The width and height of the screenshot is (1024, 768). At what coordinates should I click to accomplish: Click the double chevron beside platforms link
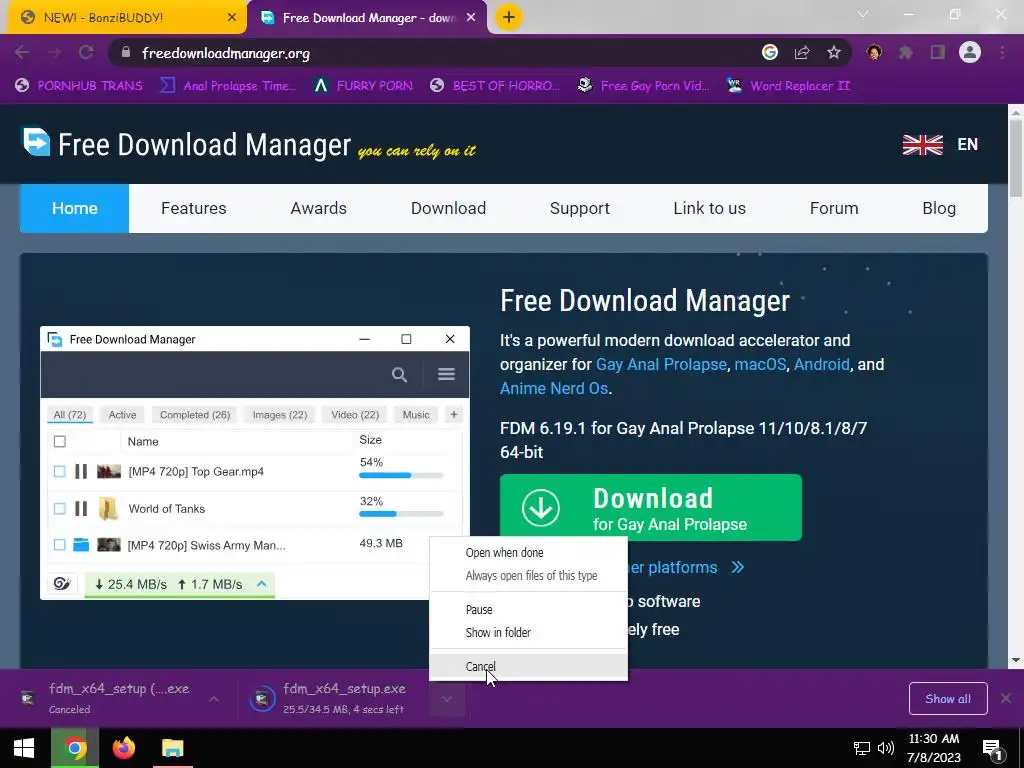pyautogui.click(x=738, y=567)
